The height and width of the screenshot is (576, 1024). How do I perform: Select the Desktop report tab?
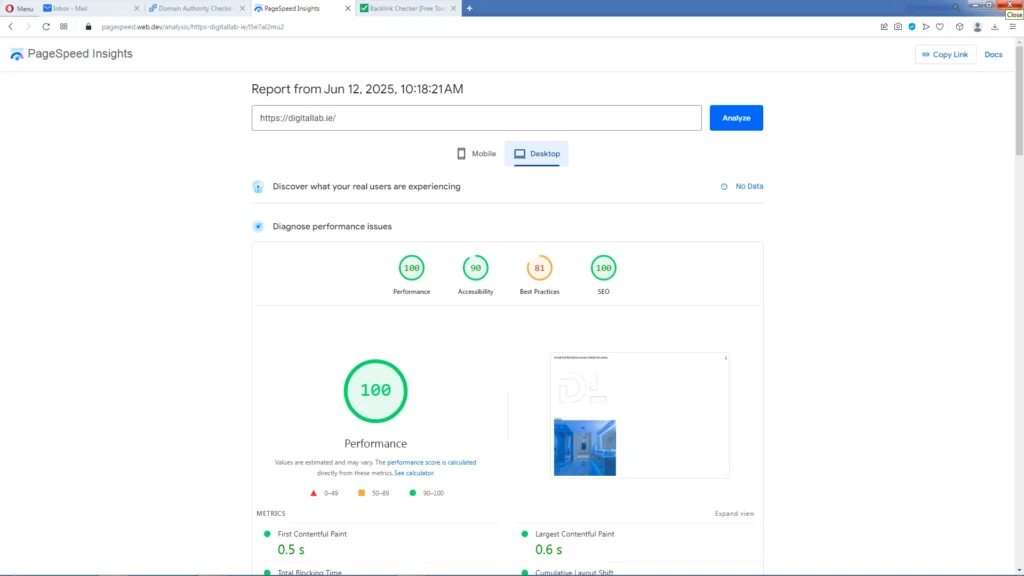coord(537,153)
